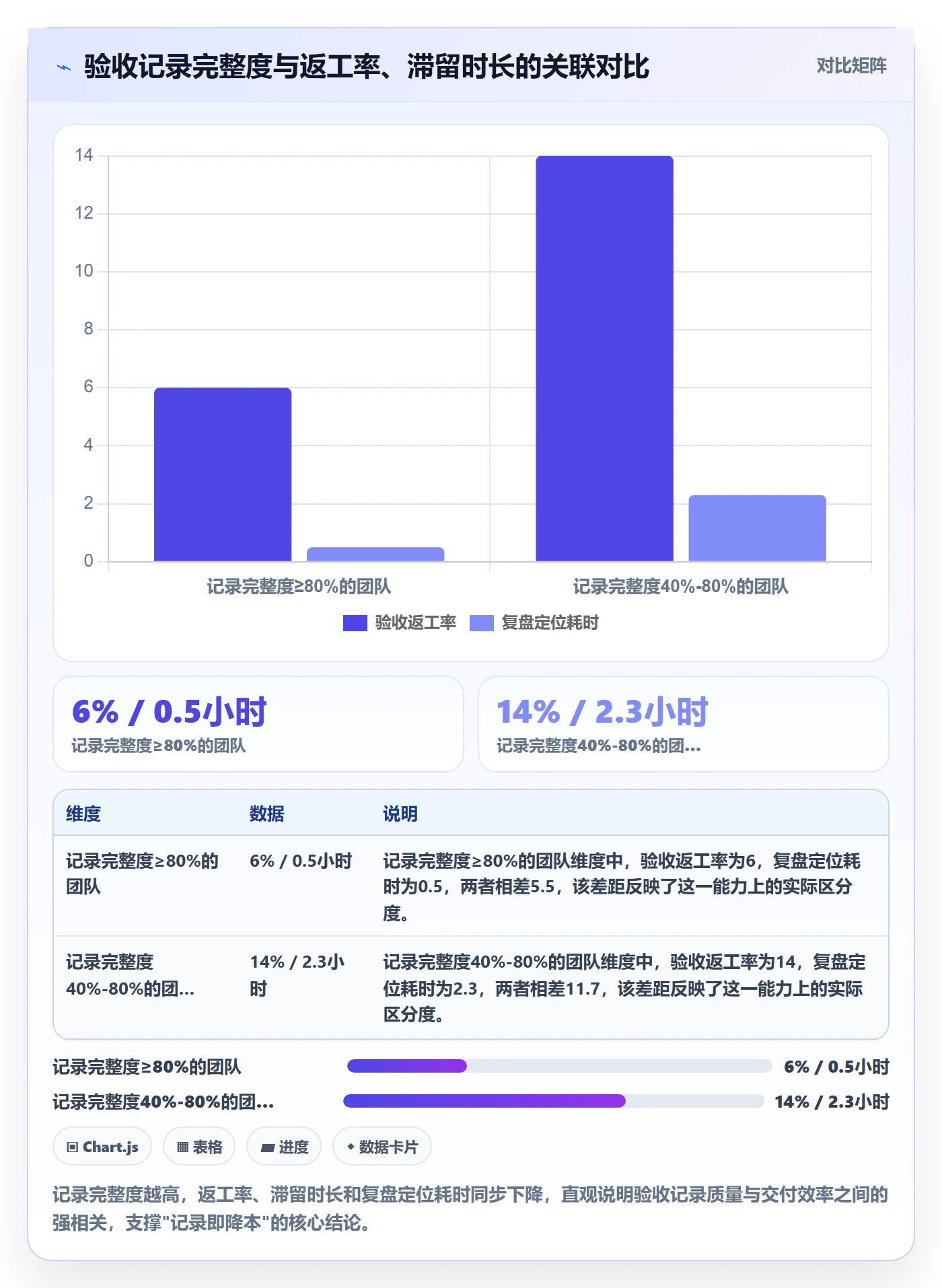Click the summary paragraph starting 记录完整度越高
This screenshot has height=1288, width=942.
tap(470, 1209)
